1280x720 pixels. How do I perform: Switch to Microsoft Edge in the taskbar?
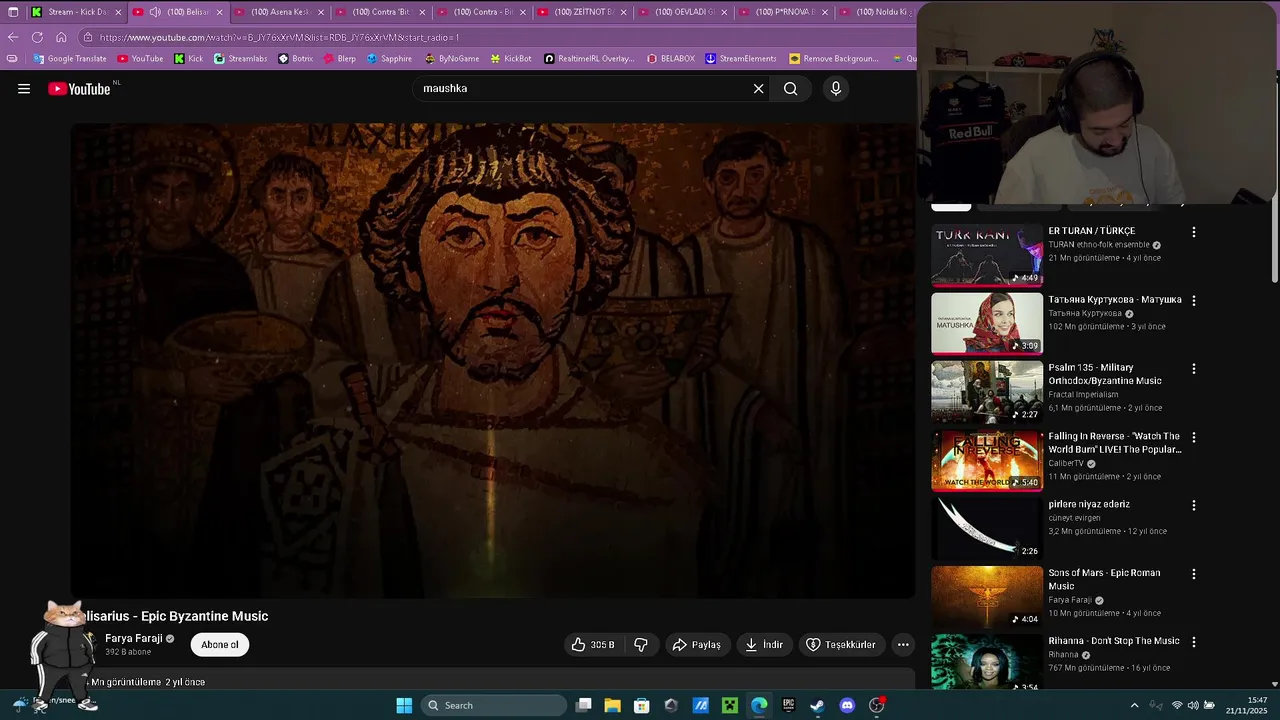pyautogui.click(x=759, y=705)
